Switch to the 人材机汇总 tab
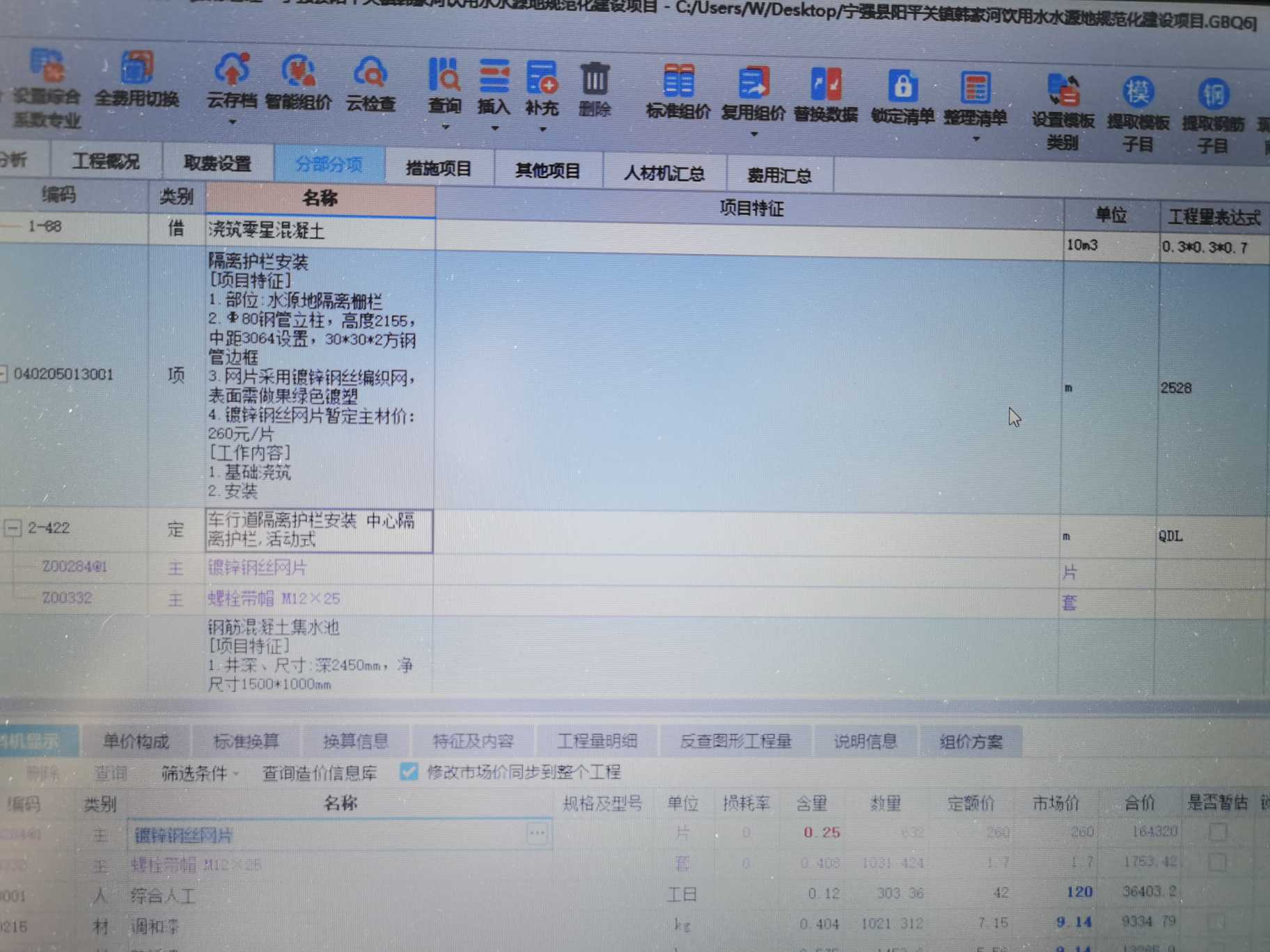The height and width of the screenshot is (952, 1270). tap(664, 173)
